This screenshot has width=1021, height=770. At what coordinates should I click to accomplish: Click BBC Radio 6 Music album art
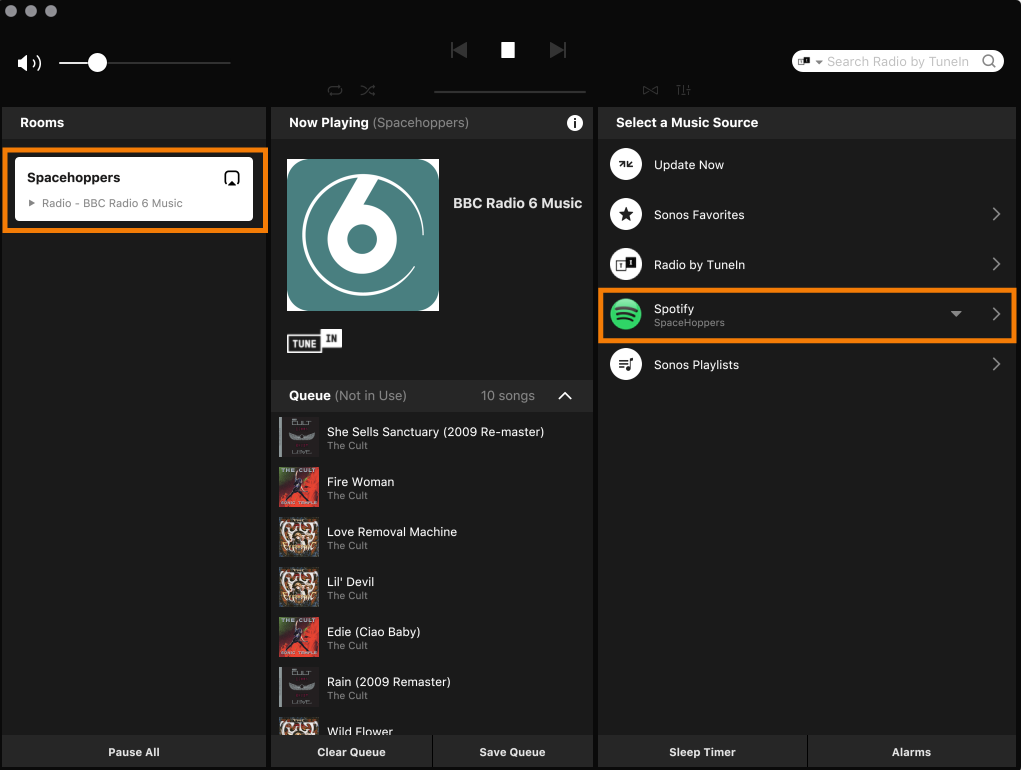363,235
